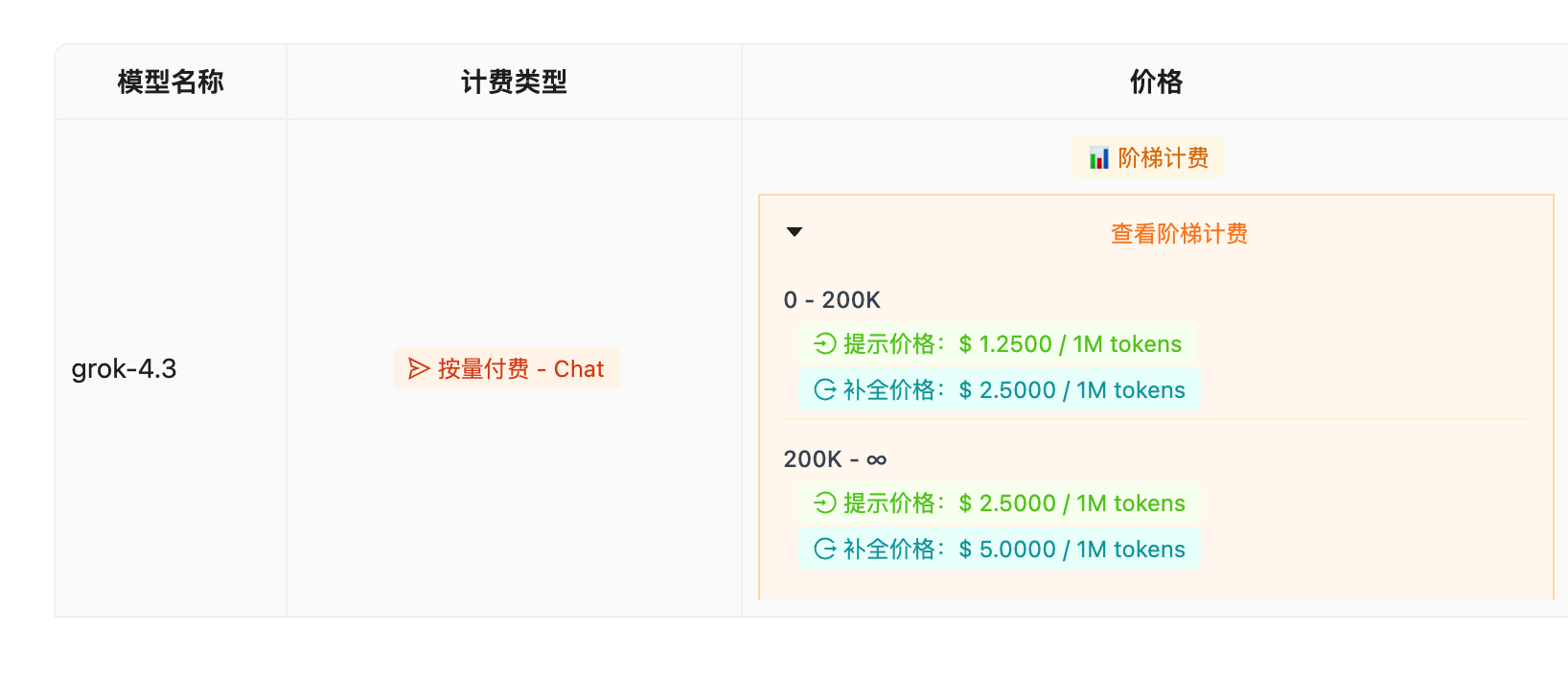Click the completion price icon for the 0 - 200K tier
The height and width of the screenshot is (679, 1568).
(x=825, y=389)
